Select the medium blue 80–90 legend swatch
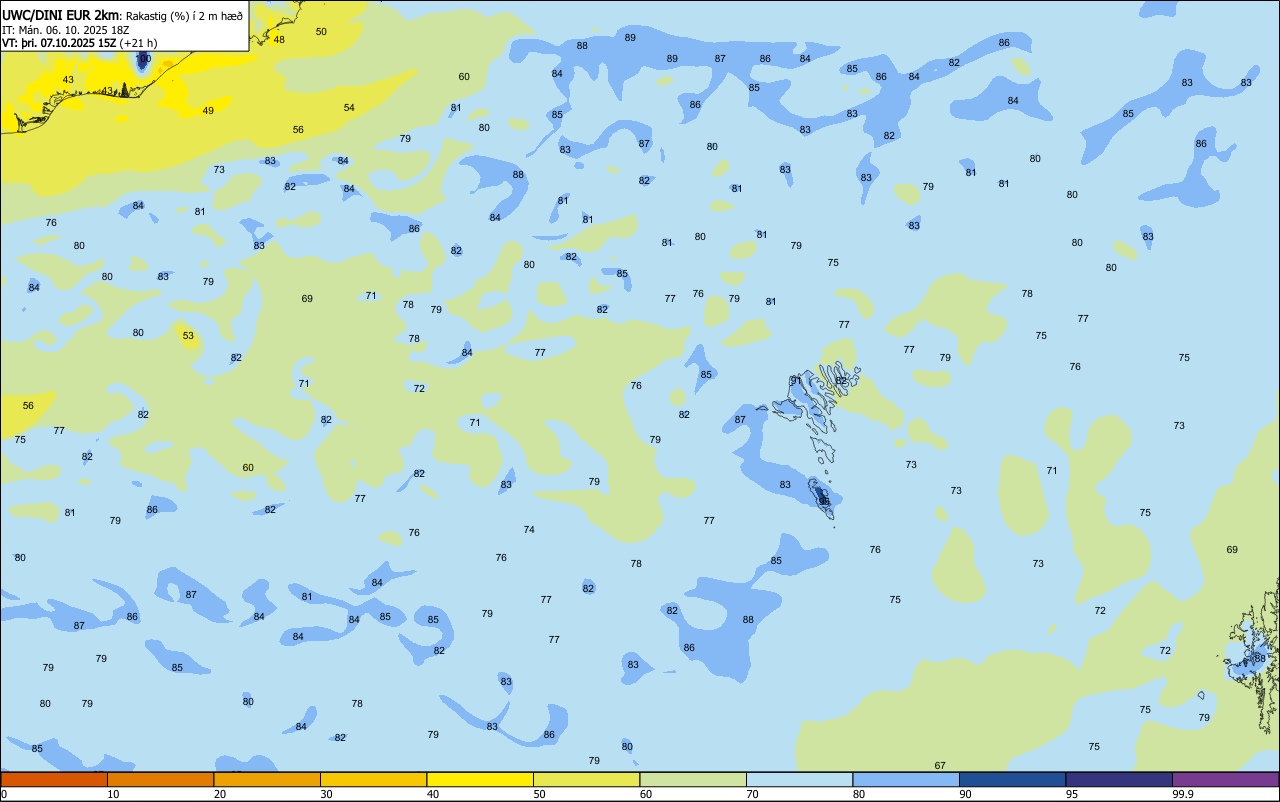 [906, 779]
